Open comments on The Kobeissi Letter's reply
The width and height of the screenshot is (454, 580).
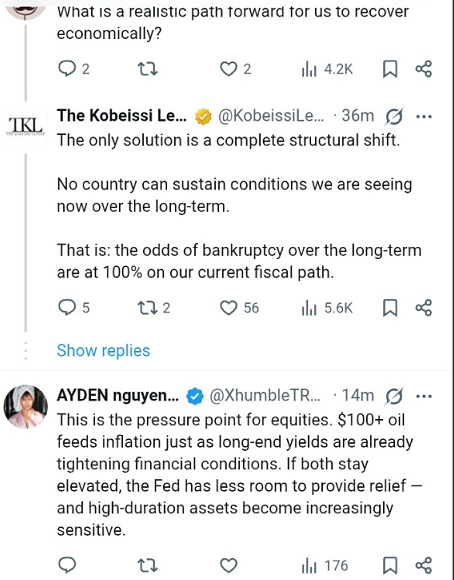[x=74, y=308]
